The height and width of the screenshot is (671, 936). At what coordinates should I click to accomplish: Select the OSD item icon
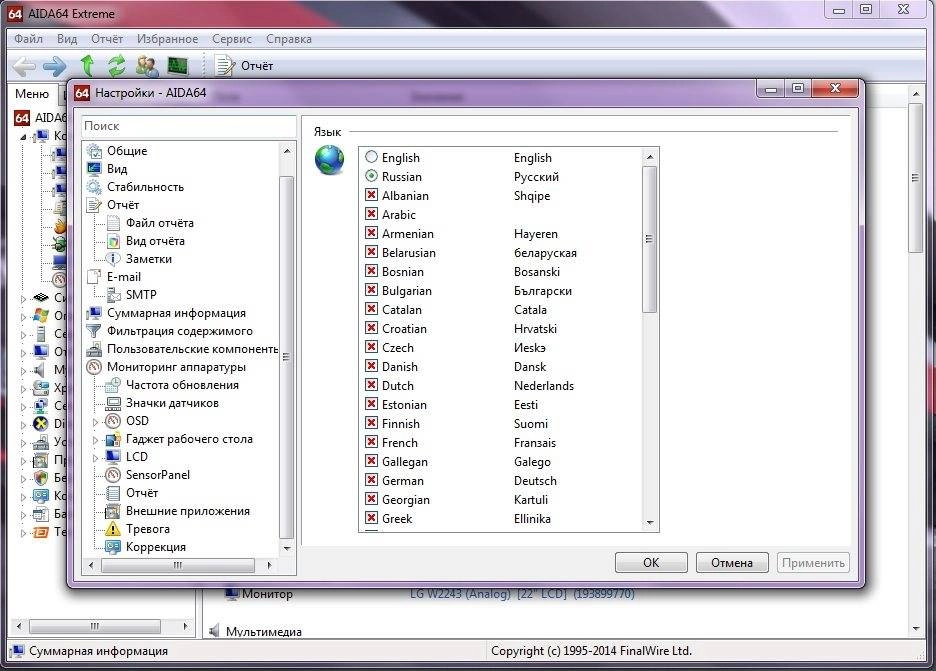pos(113,421)
